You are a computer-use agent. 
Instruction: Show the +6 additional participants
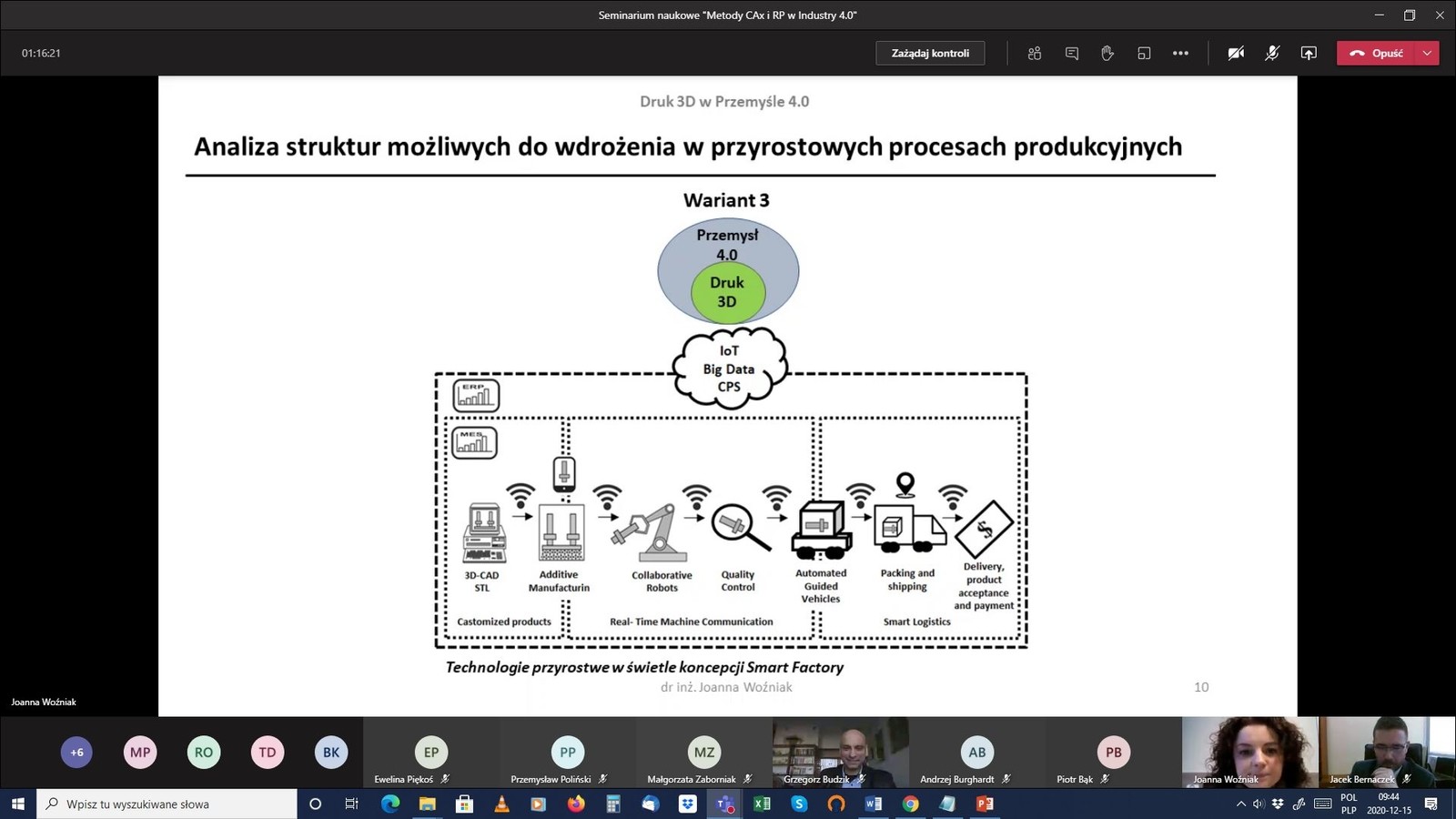point(76,753)
